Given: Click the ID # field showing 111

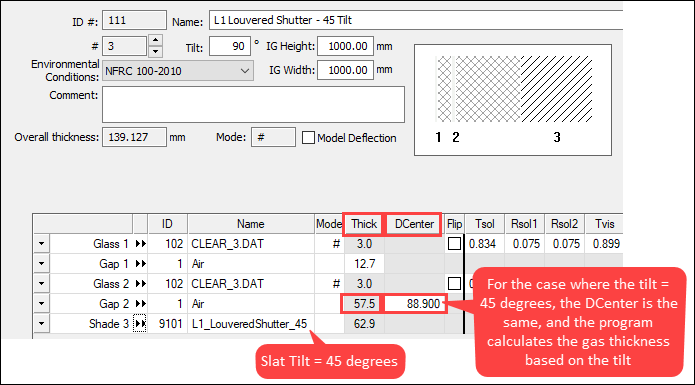Looking at the screenshot, I should pos(134,20).
